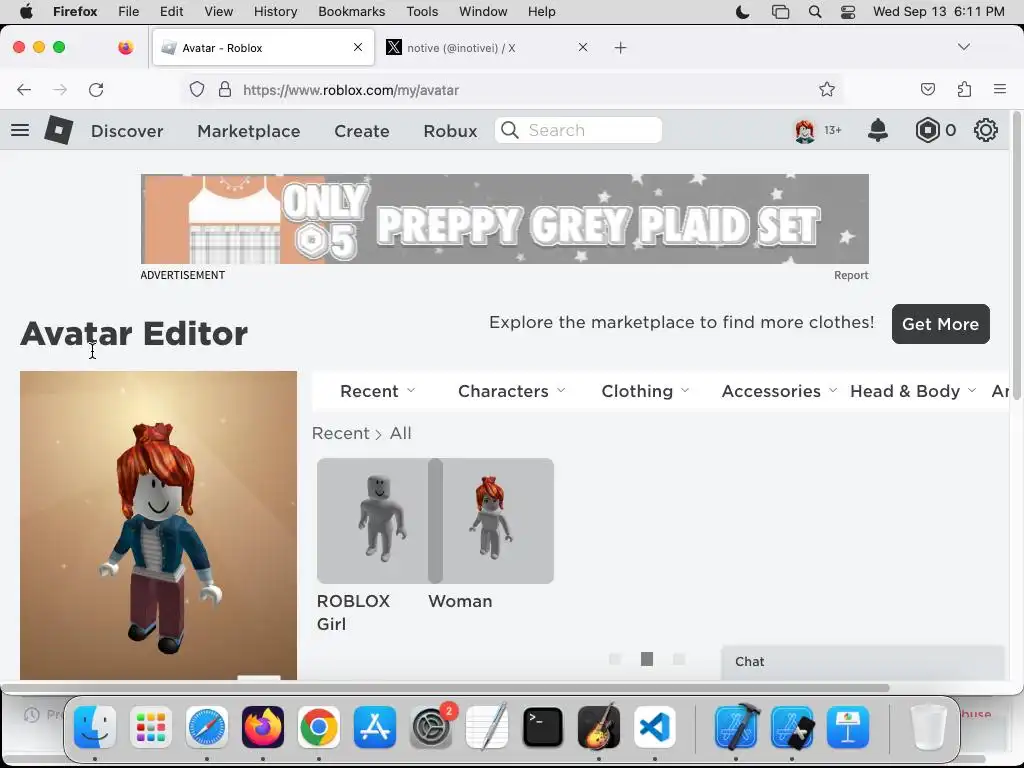Launch Finder from the Dock

click(95, 727)
